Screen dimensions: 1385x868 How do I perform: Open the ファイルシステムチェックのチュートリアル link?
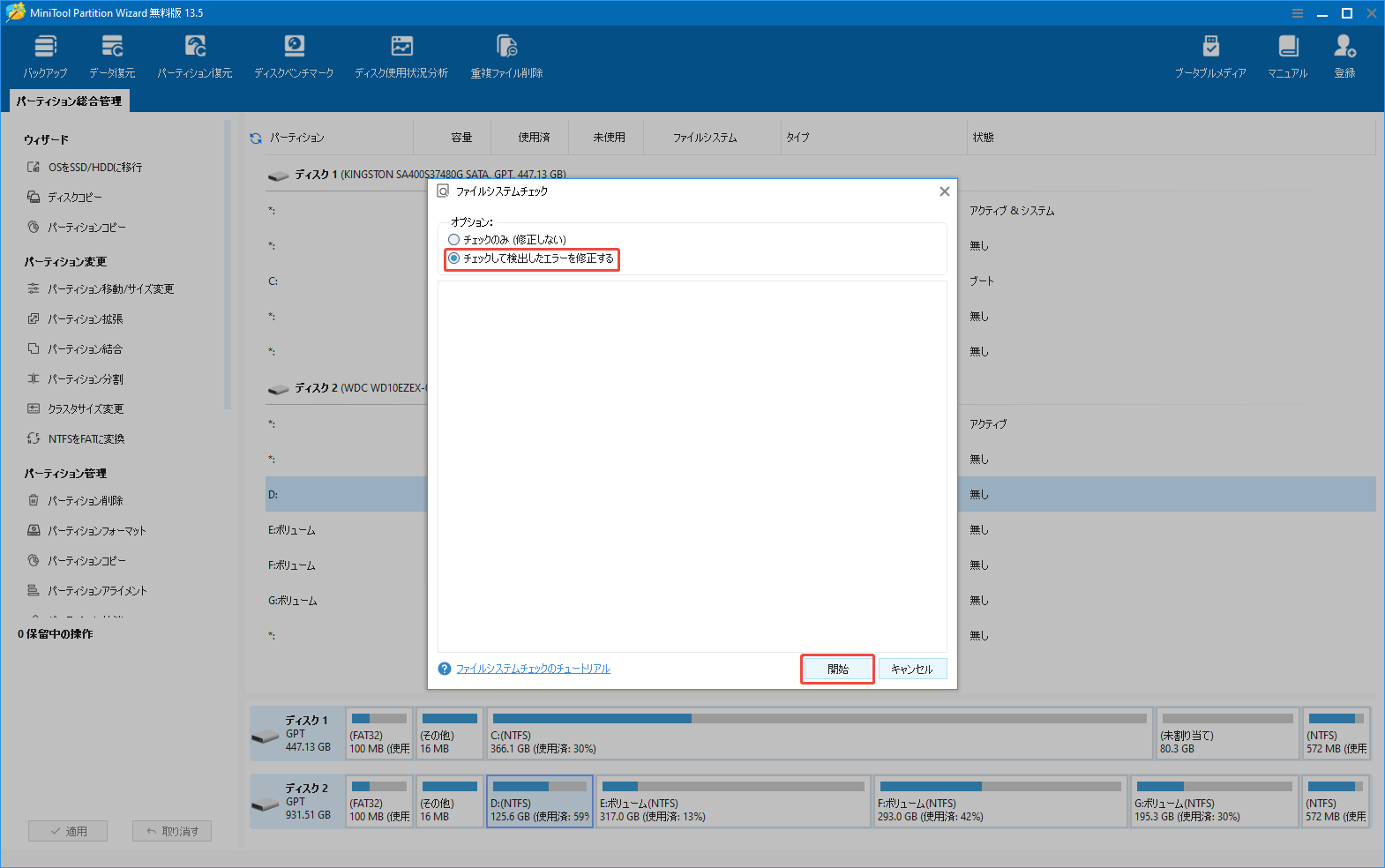533,669
